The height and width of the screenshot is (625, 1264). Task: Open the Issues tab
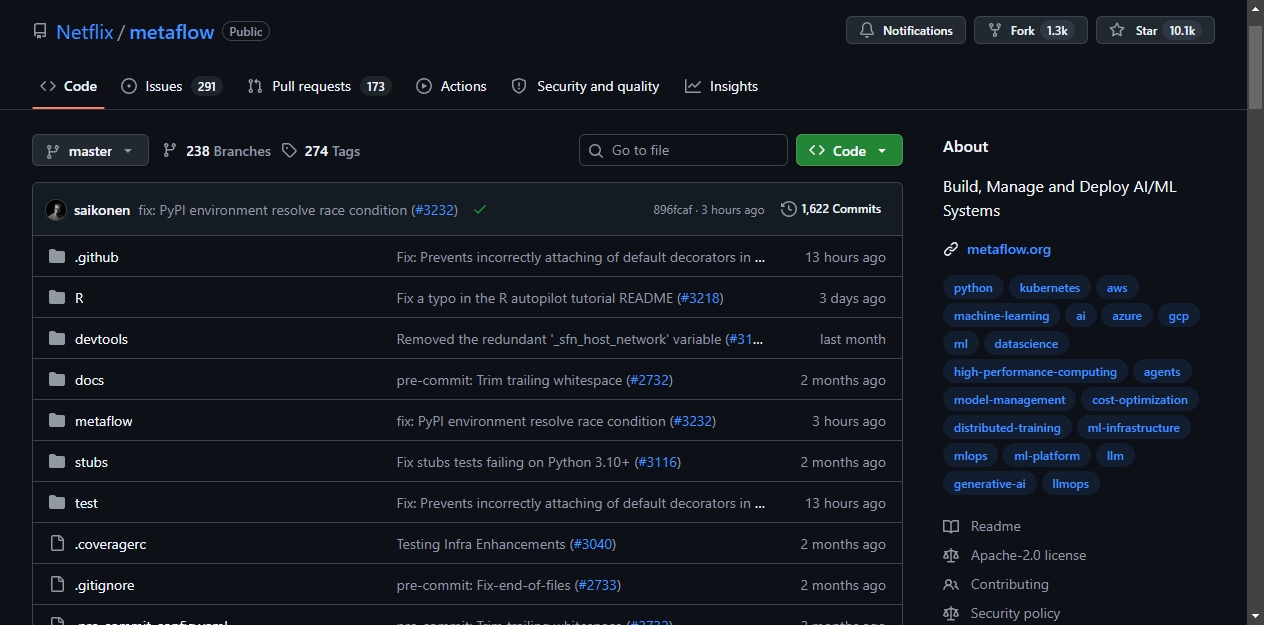(171, 86)
